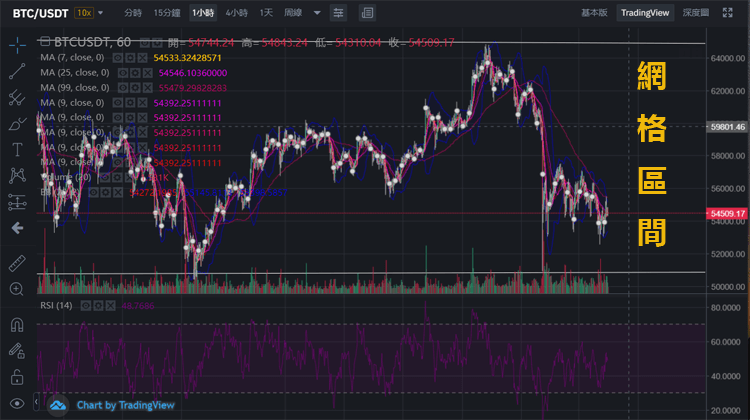Select the crosshair cursor tool
750x420 pixels.
17,46
